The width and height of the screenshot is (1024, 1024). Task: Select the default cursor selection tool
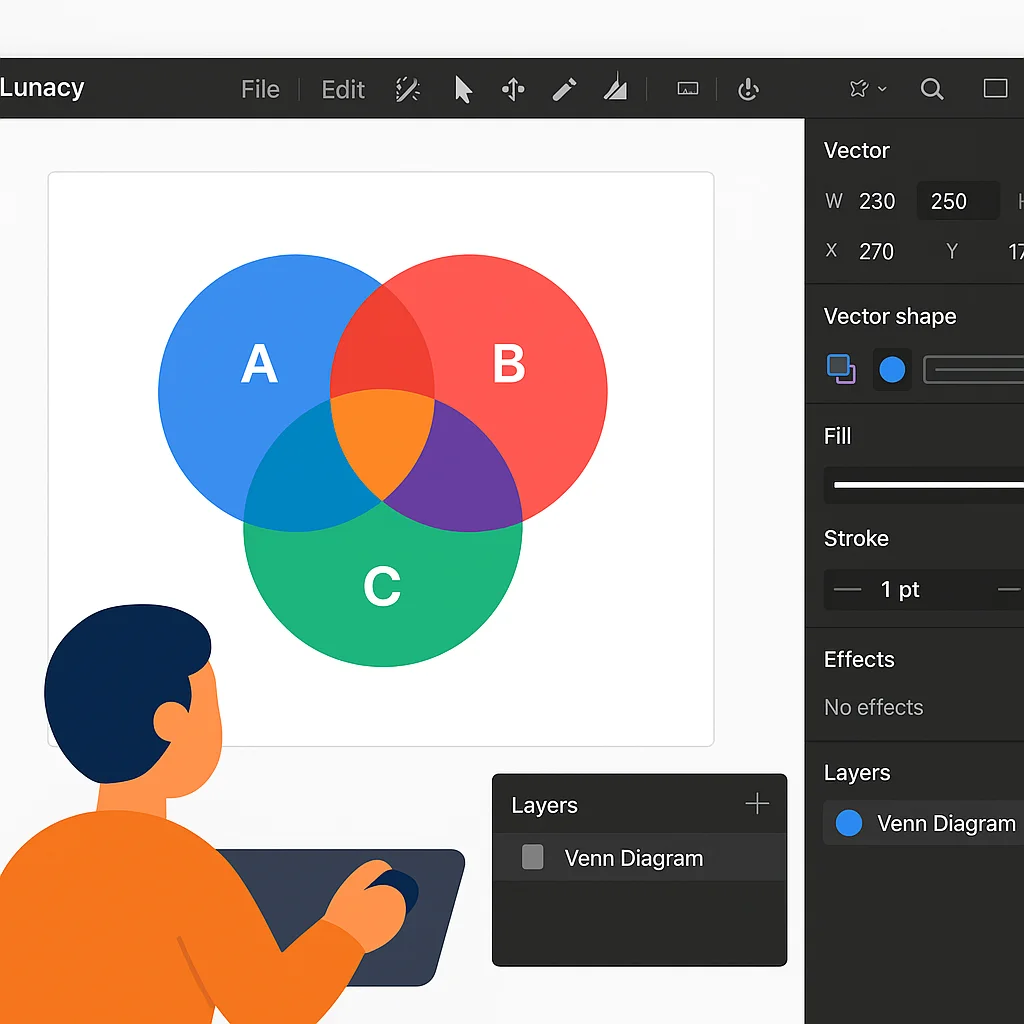point(463,89)
